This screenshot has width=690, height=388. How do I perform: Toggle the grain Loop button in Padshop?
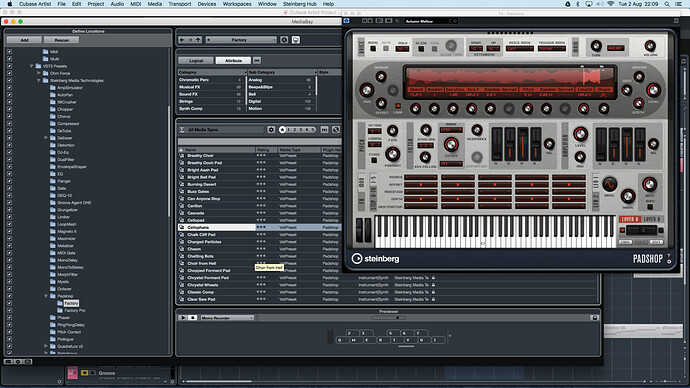[x=398, y=106]
